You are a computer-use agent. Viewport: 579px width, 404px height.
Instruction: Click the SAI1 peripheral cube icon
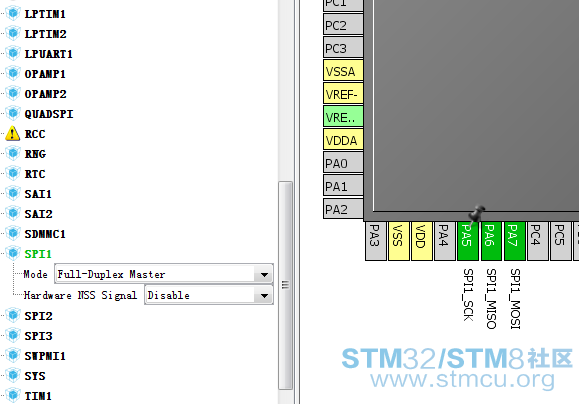13,193
